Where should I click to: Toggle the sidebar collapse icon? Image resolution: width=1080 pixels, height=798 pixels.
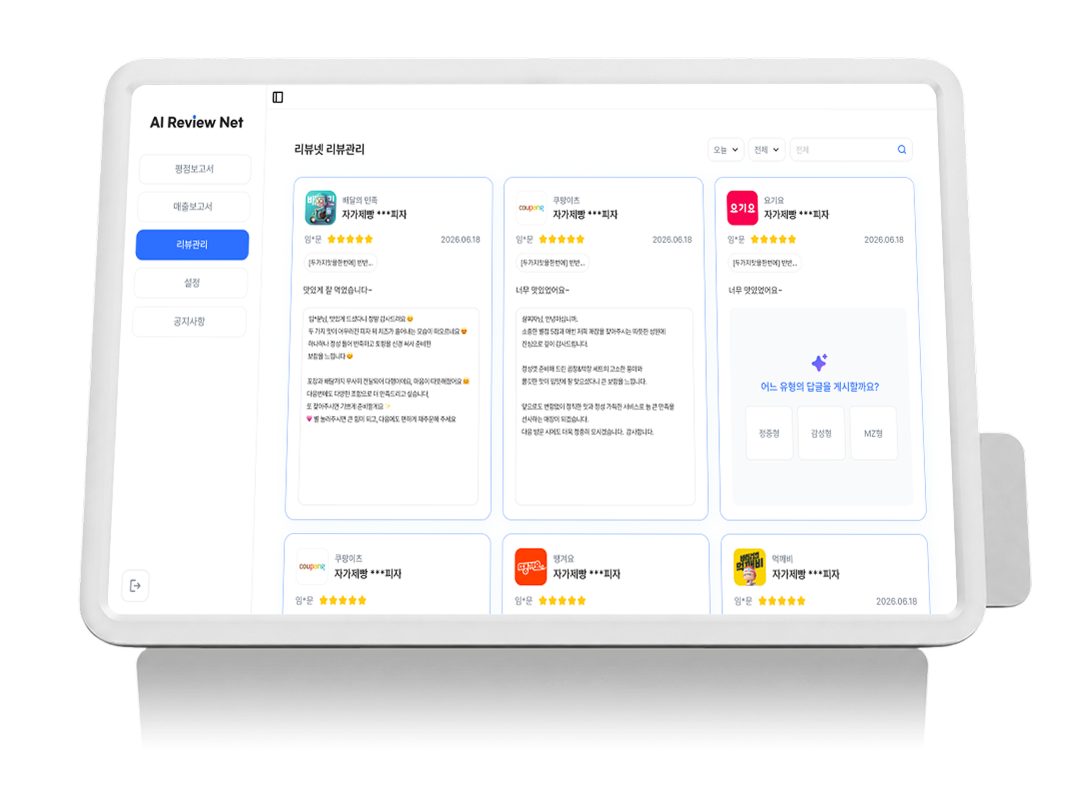coord(278,97)
